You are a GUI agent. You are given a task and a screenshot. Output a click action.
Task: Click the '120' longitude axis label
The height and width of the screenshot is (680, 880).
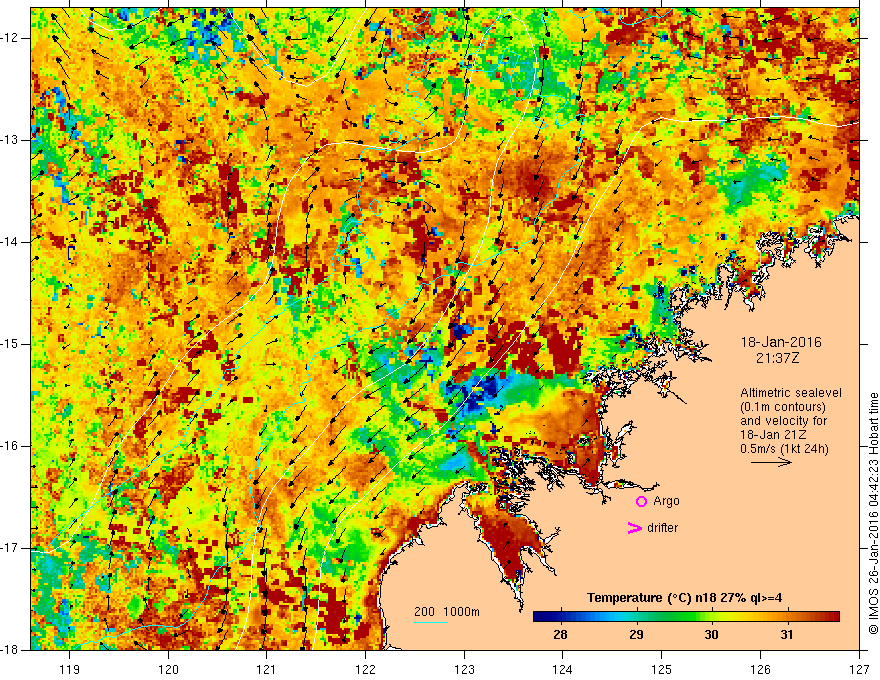tap(168, 669)
